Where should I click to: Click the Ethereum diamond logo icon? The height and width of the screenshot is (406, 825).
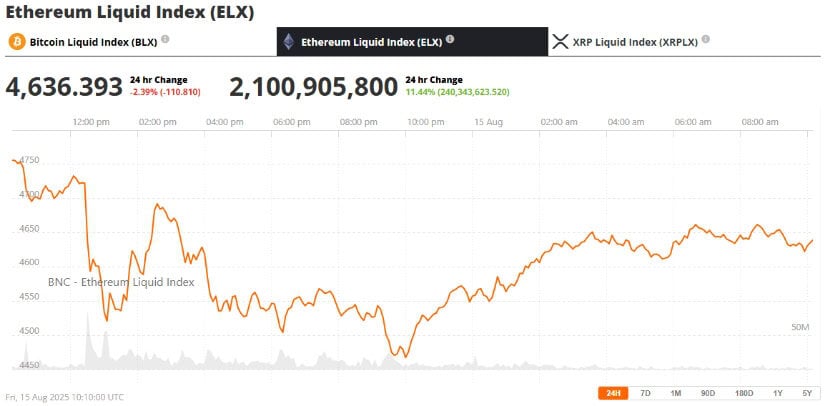pyautogui.click(x=288, y=42)
